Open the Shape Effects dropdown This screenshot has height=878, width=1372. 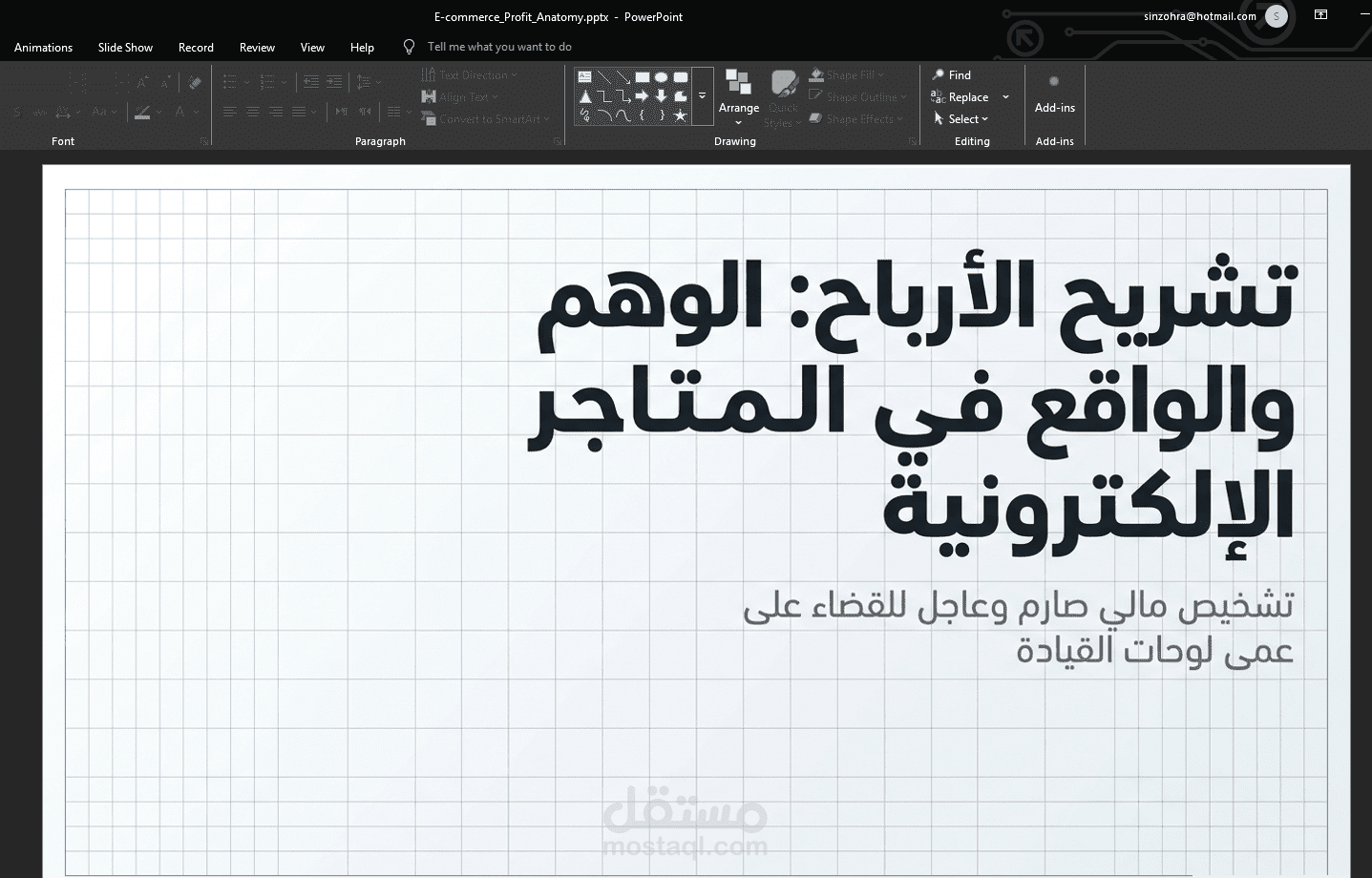pyautogui.click(x=855, y=118)
